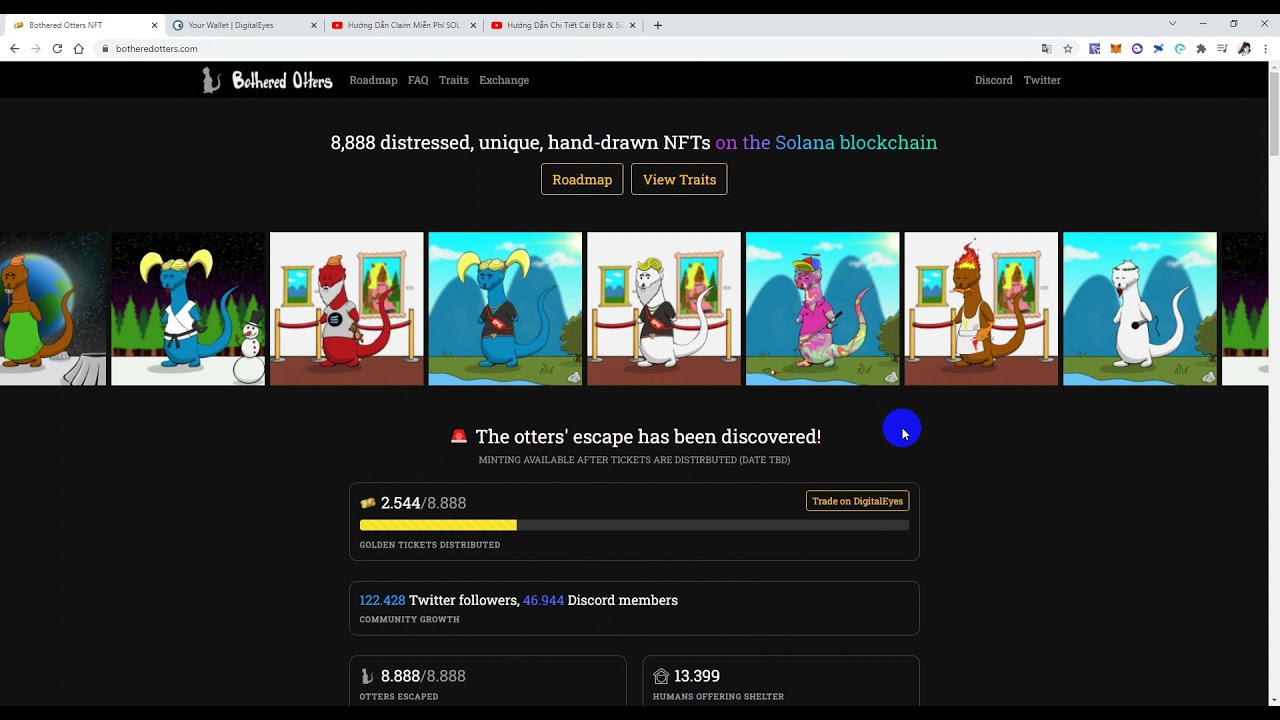Screen dimensions: 1280x720
Task: Open the teal swirl extension icon
Action: [1180, 48]
